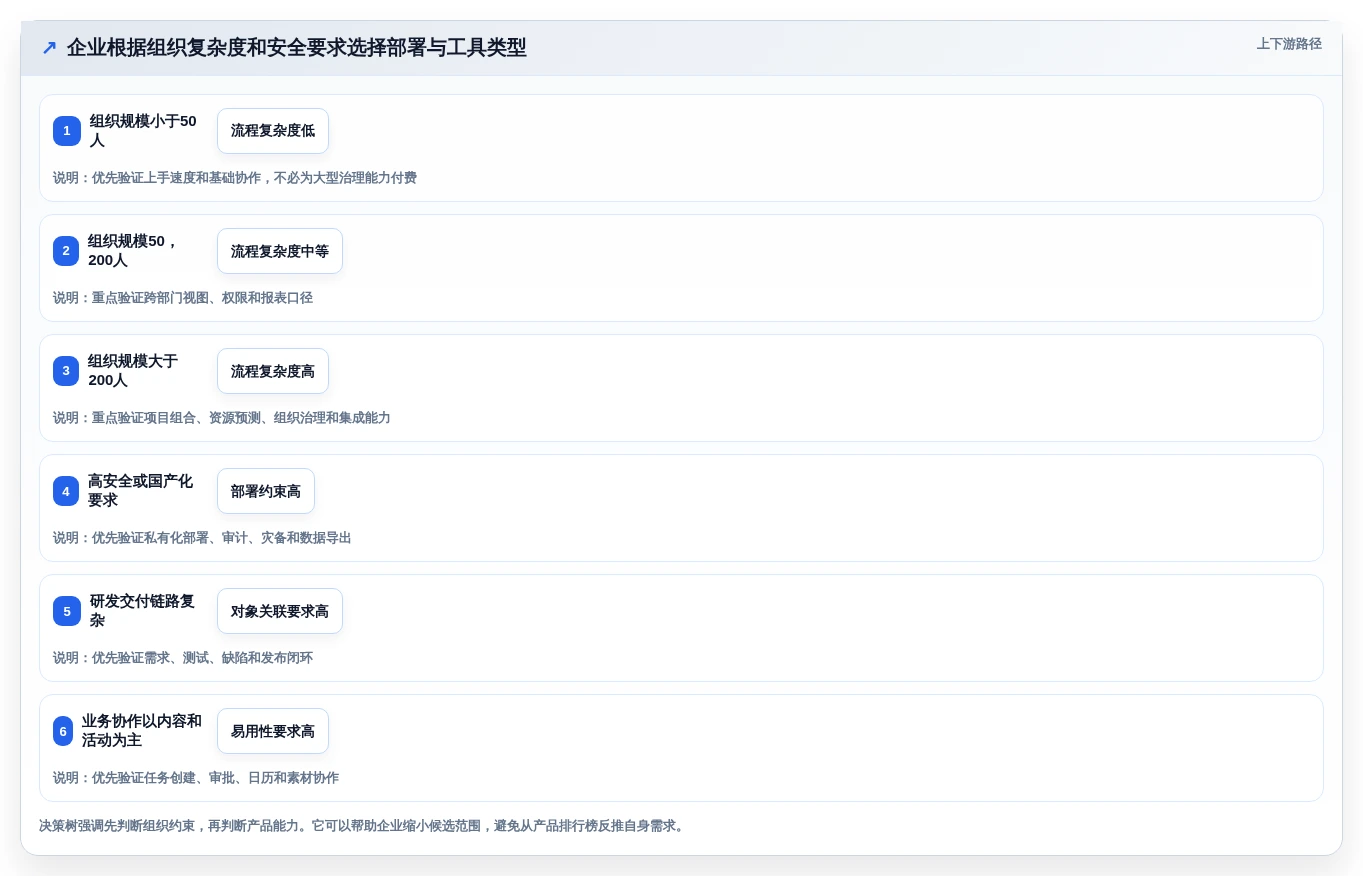Select step badge number 2
Screen dimensions: 1363x876
click(x=66, y=251)
